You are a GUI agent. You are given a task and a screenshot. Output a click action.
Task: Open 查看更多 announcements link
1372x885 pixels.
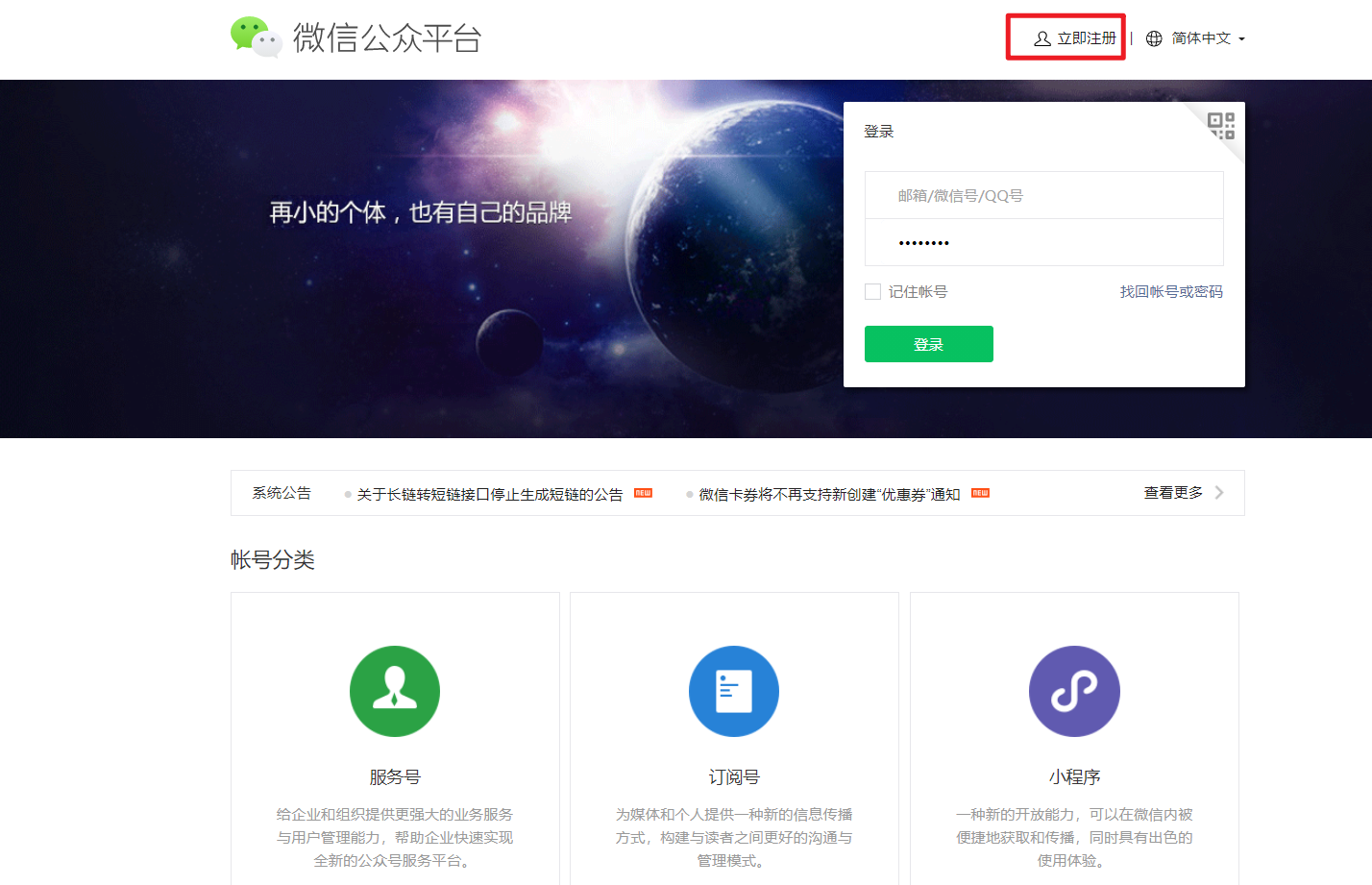[x=1173, y=493]
